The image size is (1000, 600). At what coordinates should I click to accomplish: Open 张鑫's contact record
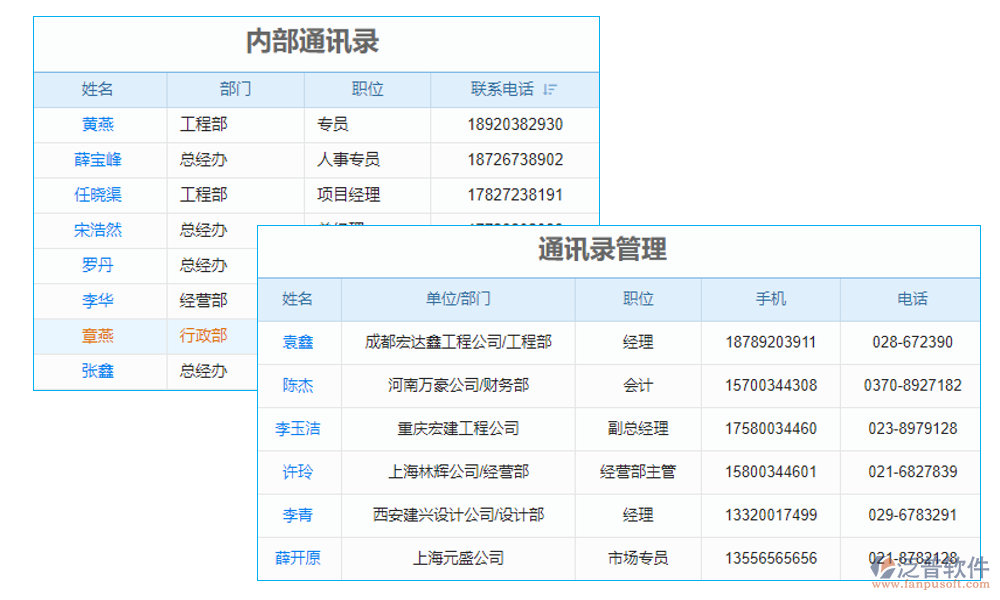[x=99, y=371]
